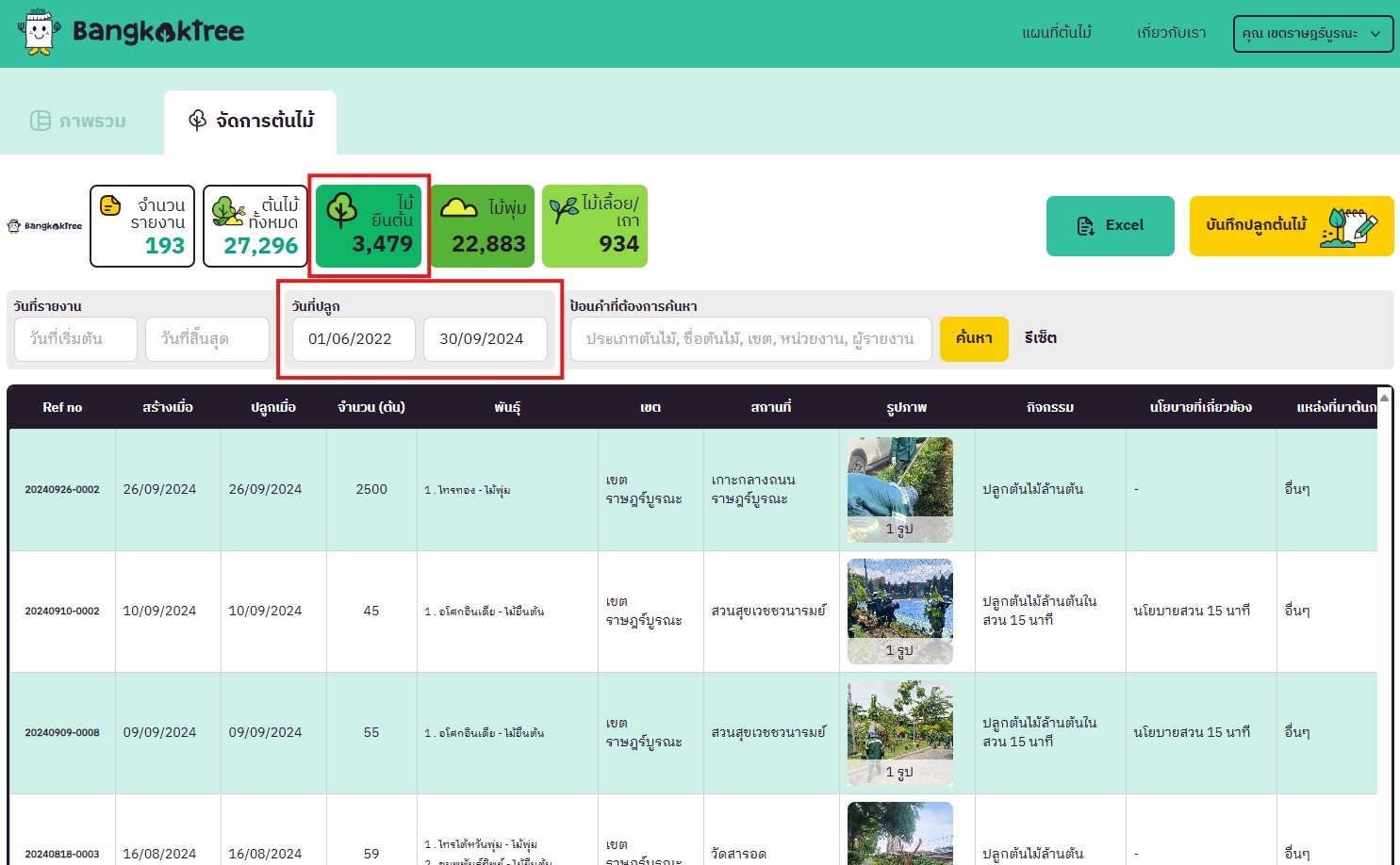The height and width of the screenshot is (865, 1400).
Task: Click the report date วันที่เริ่มต้น field
Action: click(75, 339)
